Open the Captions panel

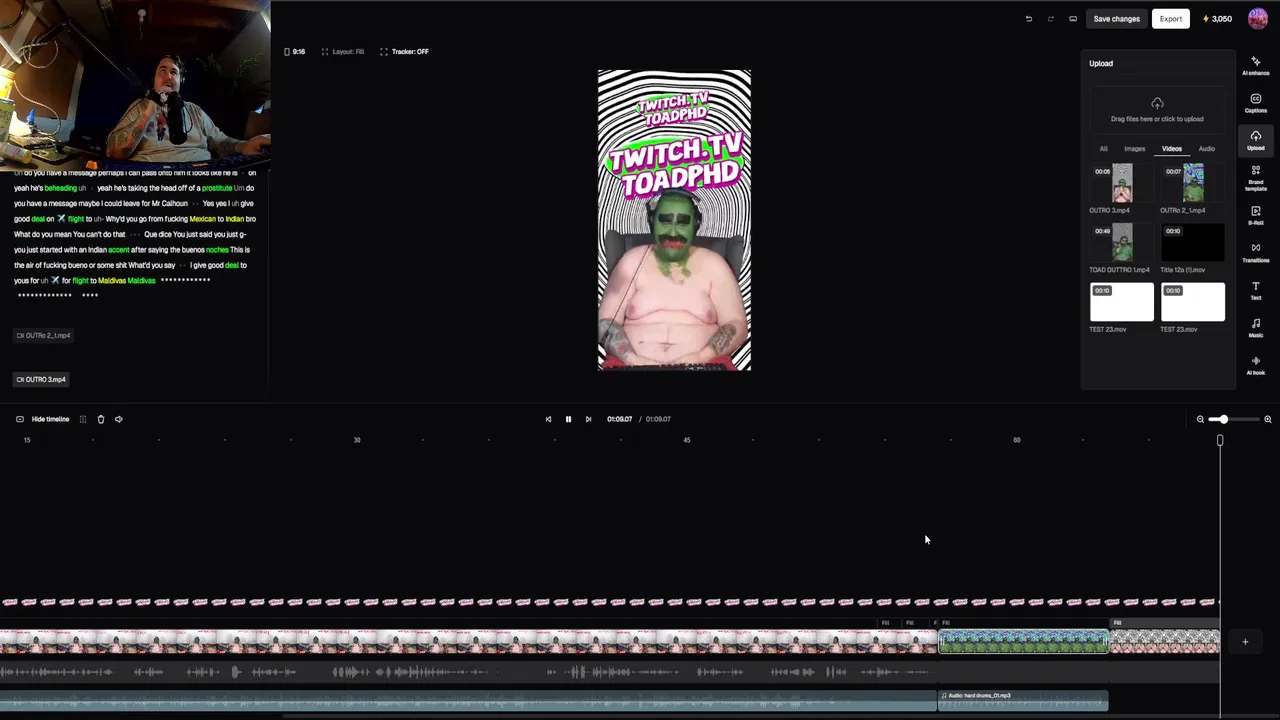point(1255,103)
